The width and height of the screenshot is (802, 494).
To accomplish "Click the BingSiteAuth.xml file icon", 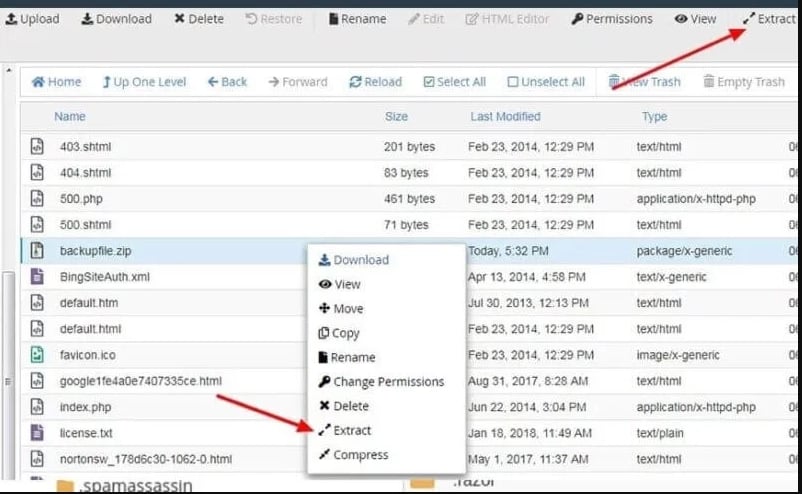I will point(37,277).
